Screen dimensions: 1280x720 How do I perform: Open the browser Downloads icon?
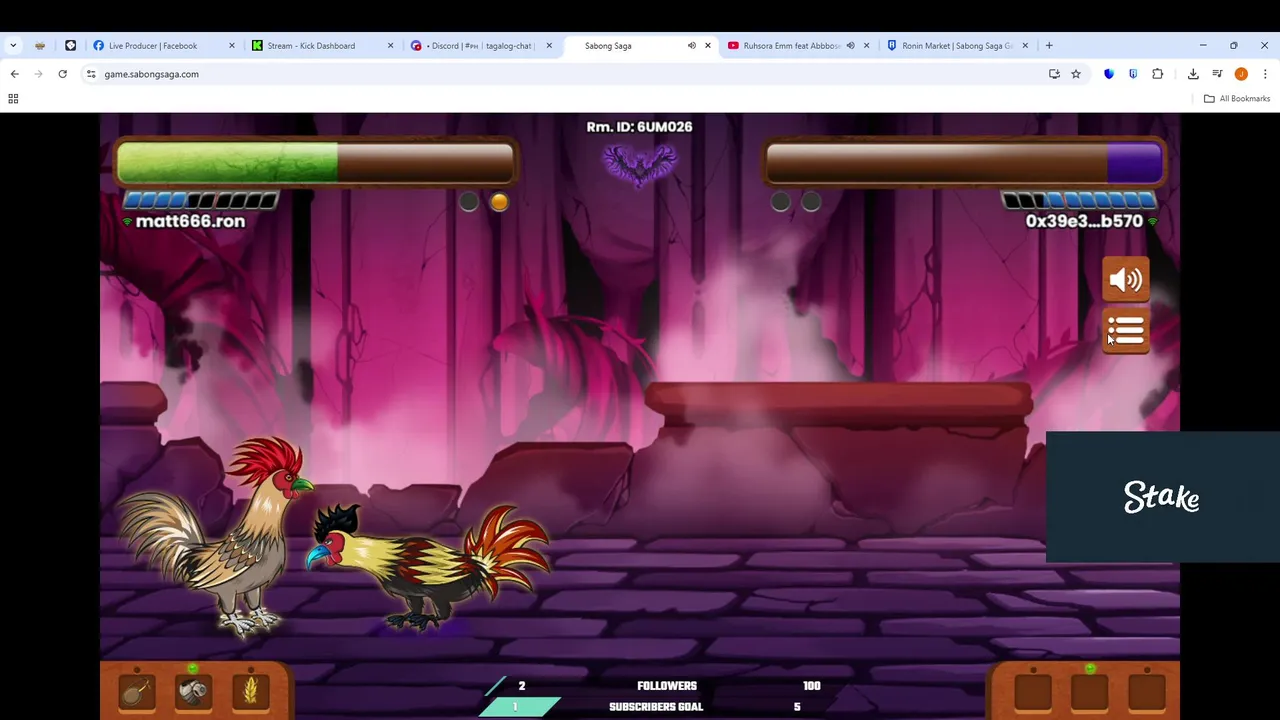point(1193,74)
